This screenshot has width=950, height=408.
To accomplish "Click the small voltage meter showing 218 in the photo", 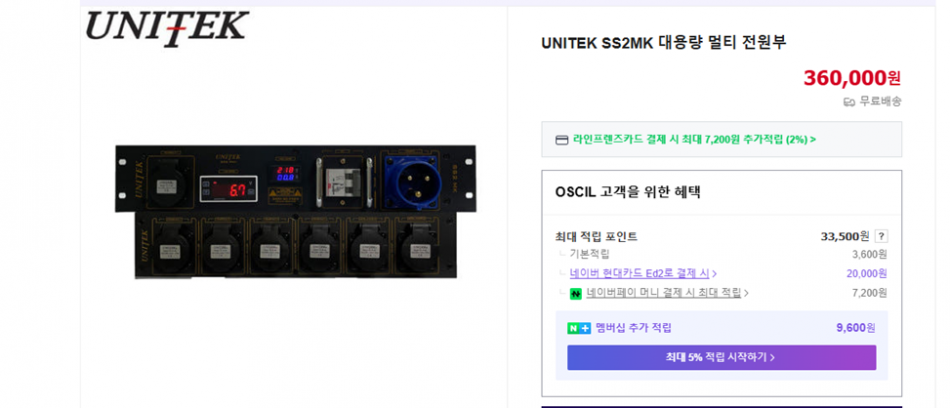I will point(285,173).
